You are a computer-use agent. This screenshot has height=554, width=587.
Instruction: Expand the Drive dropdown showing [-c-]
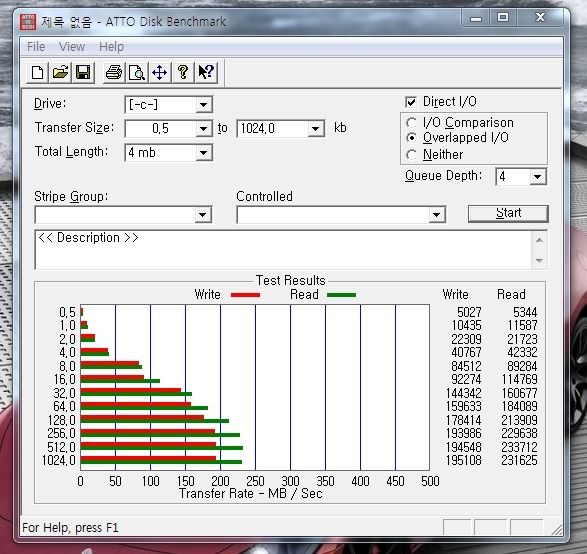tap(204, 104)
